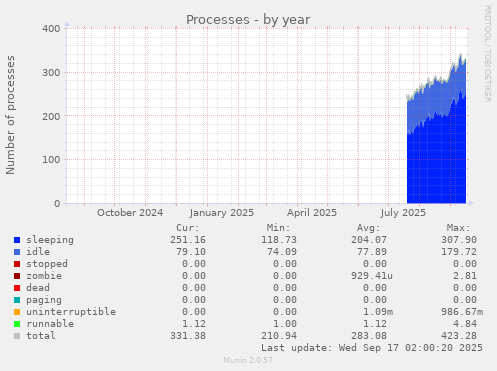Click the graph title 'Processes - by year'
Viewport: 497px width, 371px height.
[248, 20]
